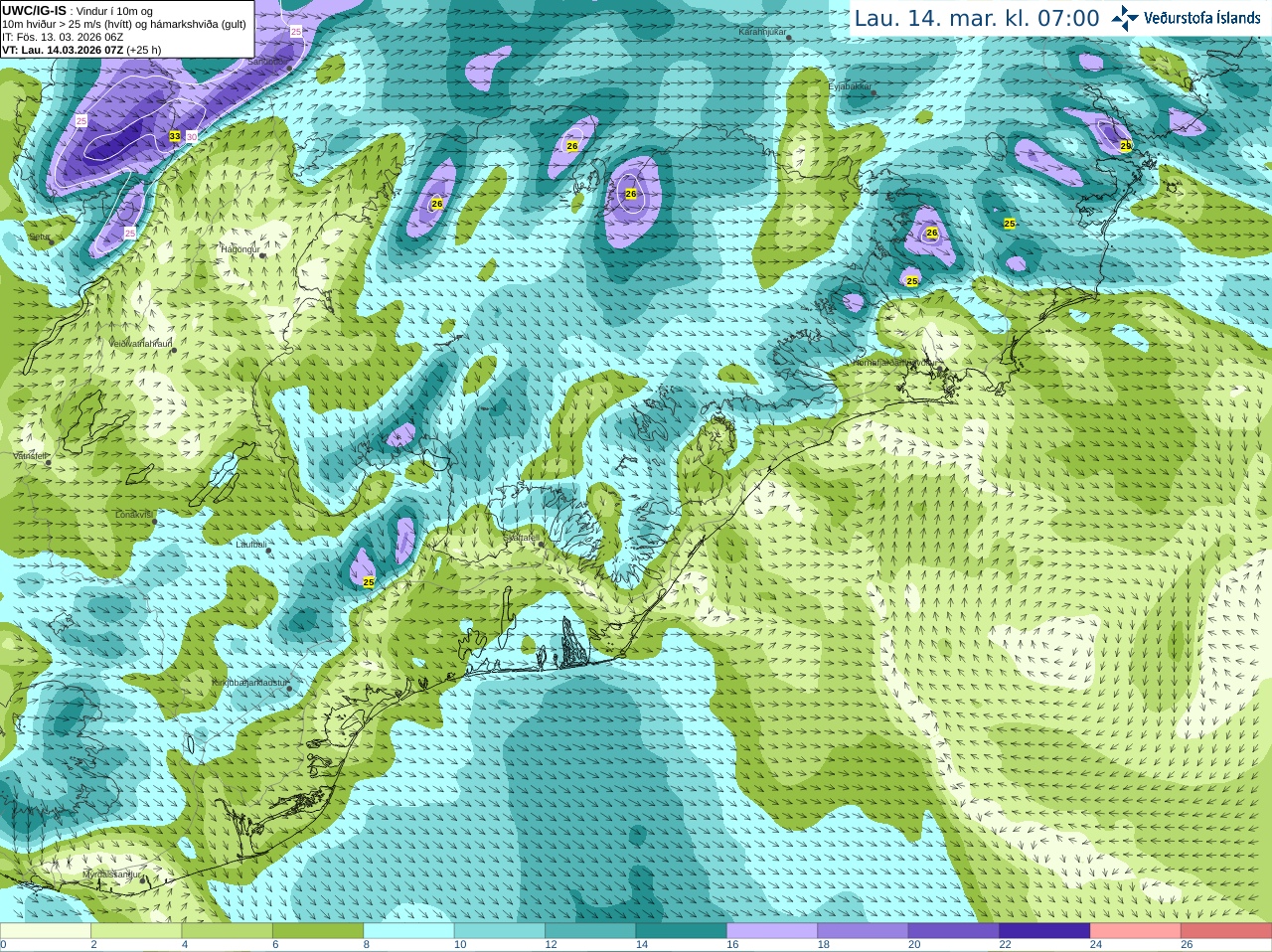The width and height of the screenshot is (1272, 952).
Task: Click the VT: Lau. 14.03.2026 07Z line
Action: tap(81, 50)
